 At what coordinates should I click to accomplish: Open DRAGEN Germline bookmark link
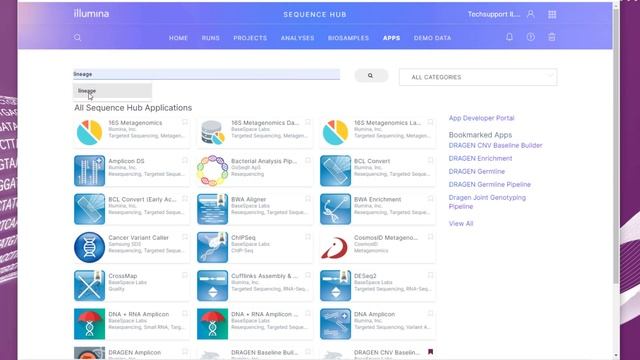[x=477, y=171]
